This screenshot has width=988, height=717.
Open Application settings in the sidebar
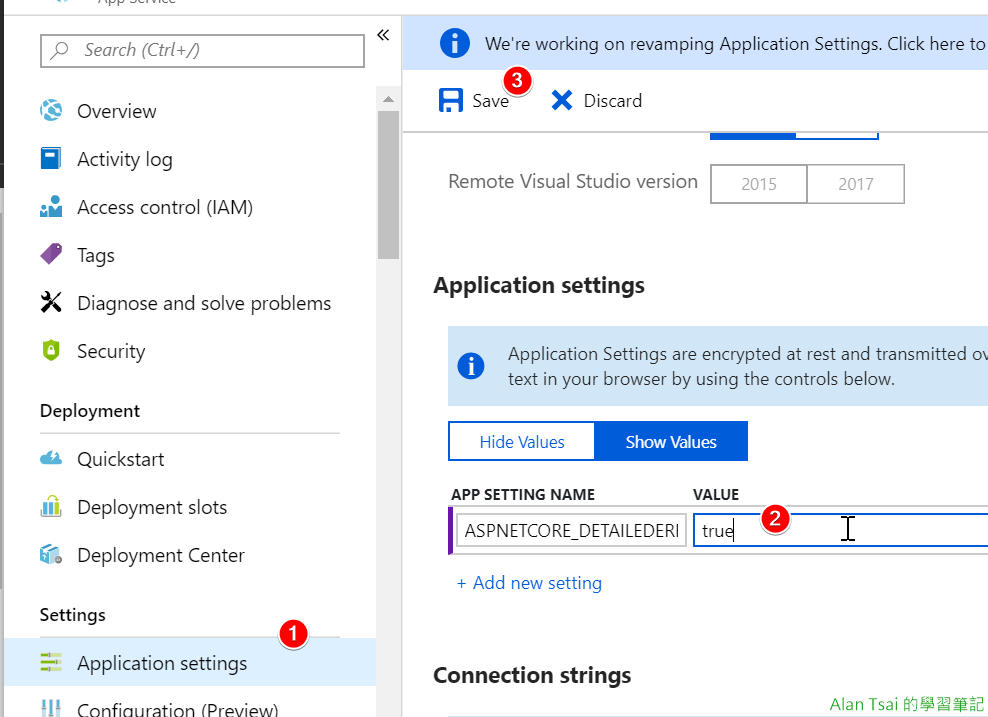162,663
